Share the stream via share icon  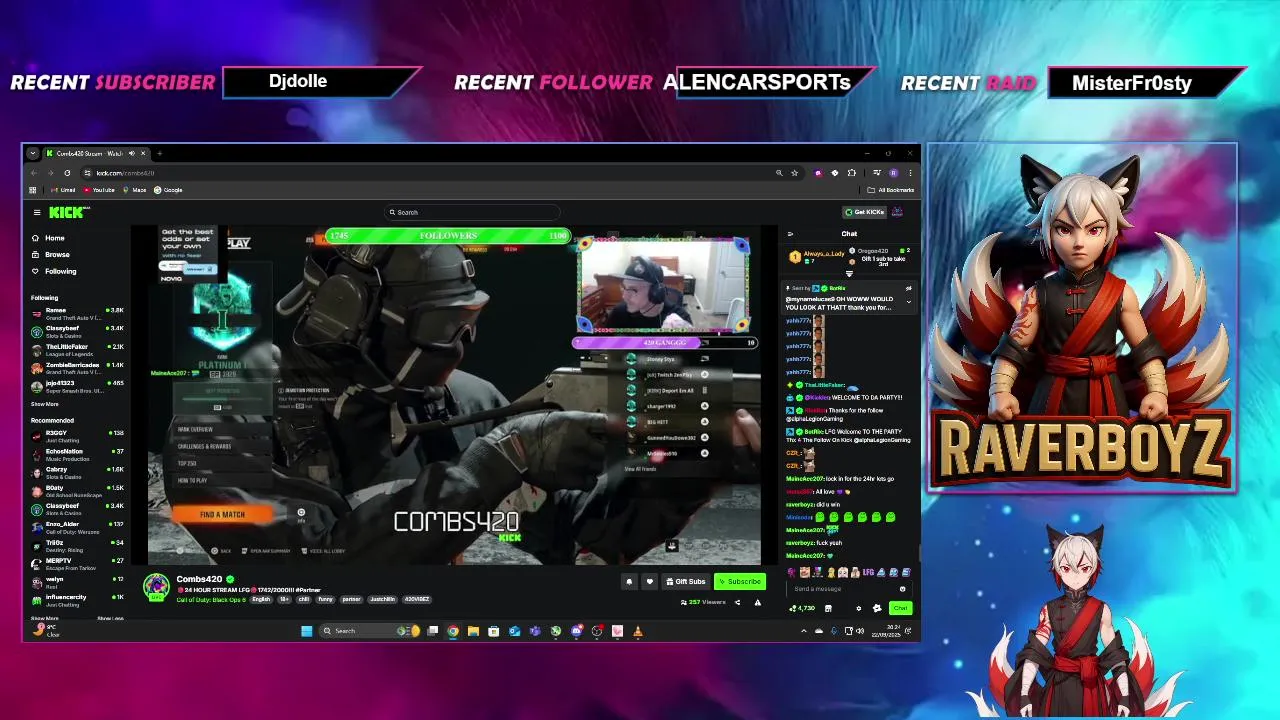[737, 602]
